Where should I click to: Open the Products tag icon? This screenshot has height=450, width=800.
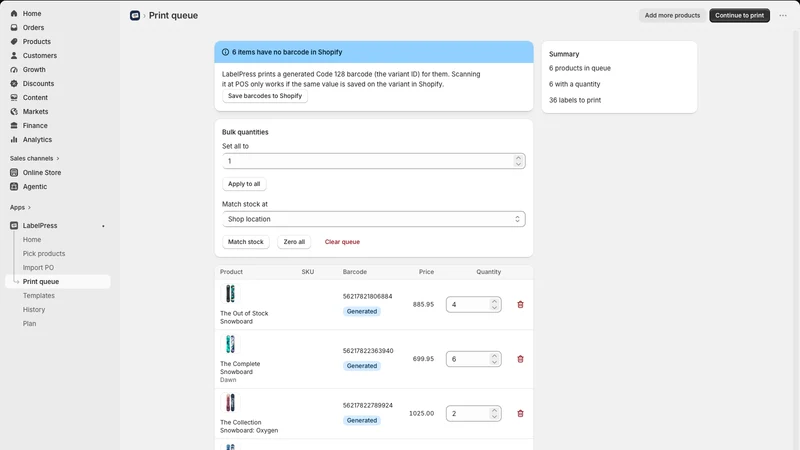(14, 41)
